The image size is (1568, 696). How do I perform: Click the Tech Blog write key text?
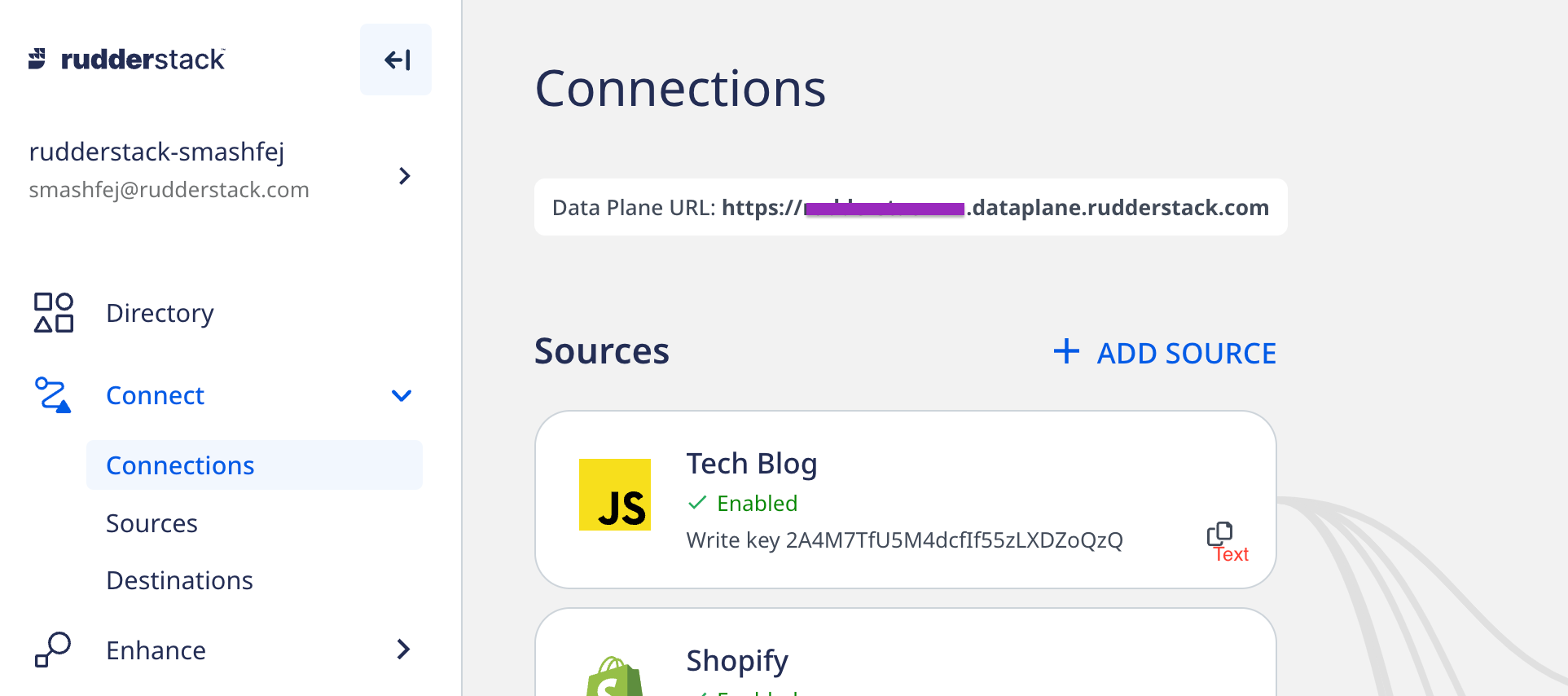904,540
